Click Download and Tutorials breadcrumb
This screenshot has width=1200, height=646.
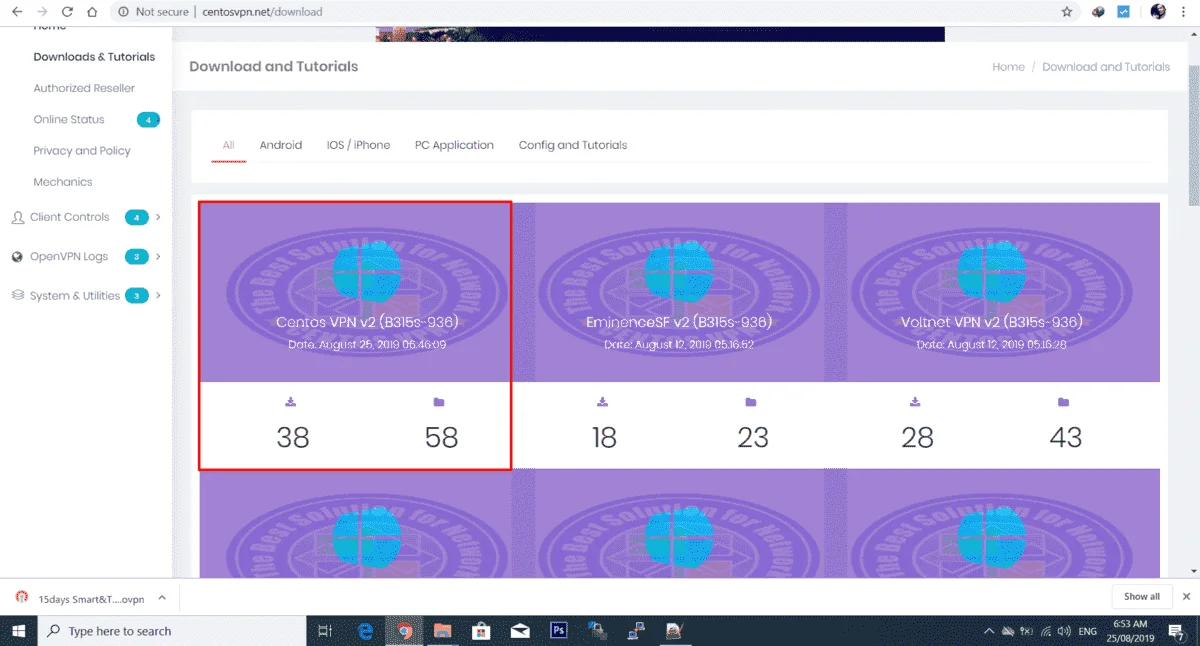(x=1106, y=67)
